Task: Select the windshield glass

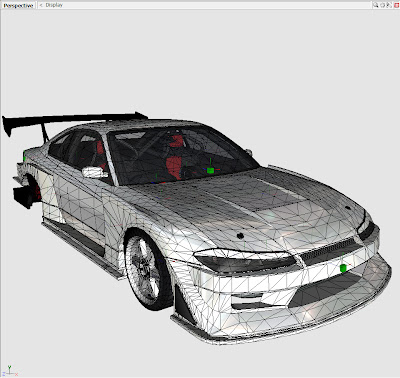Action: tap(182, 155)
